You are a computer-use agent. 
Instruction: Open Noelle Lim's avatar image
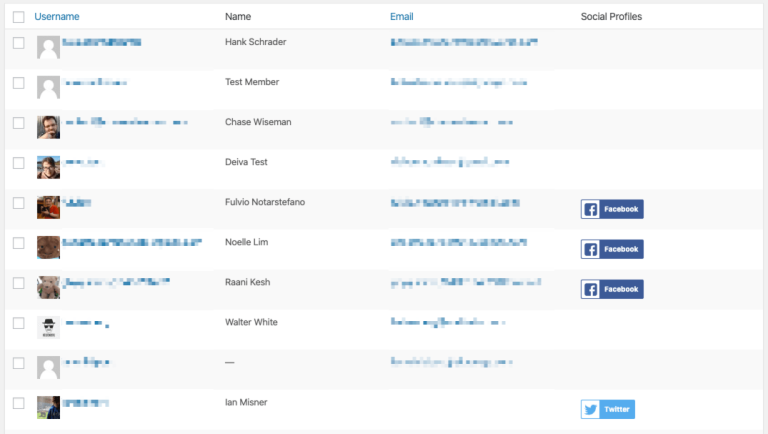click(48, 248)
